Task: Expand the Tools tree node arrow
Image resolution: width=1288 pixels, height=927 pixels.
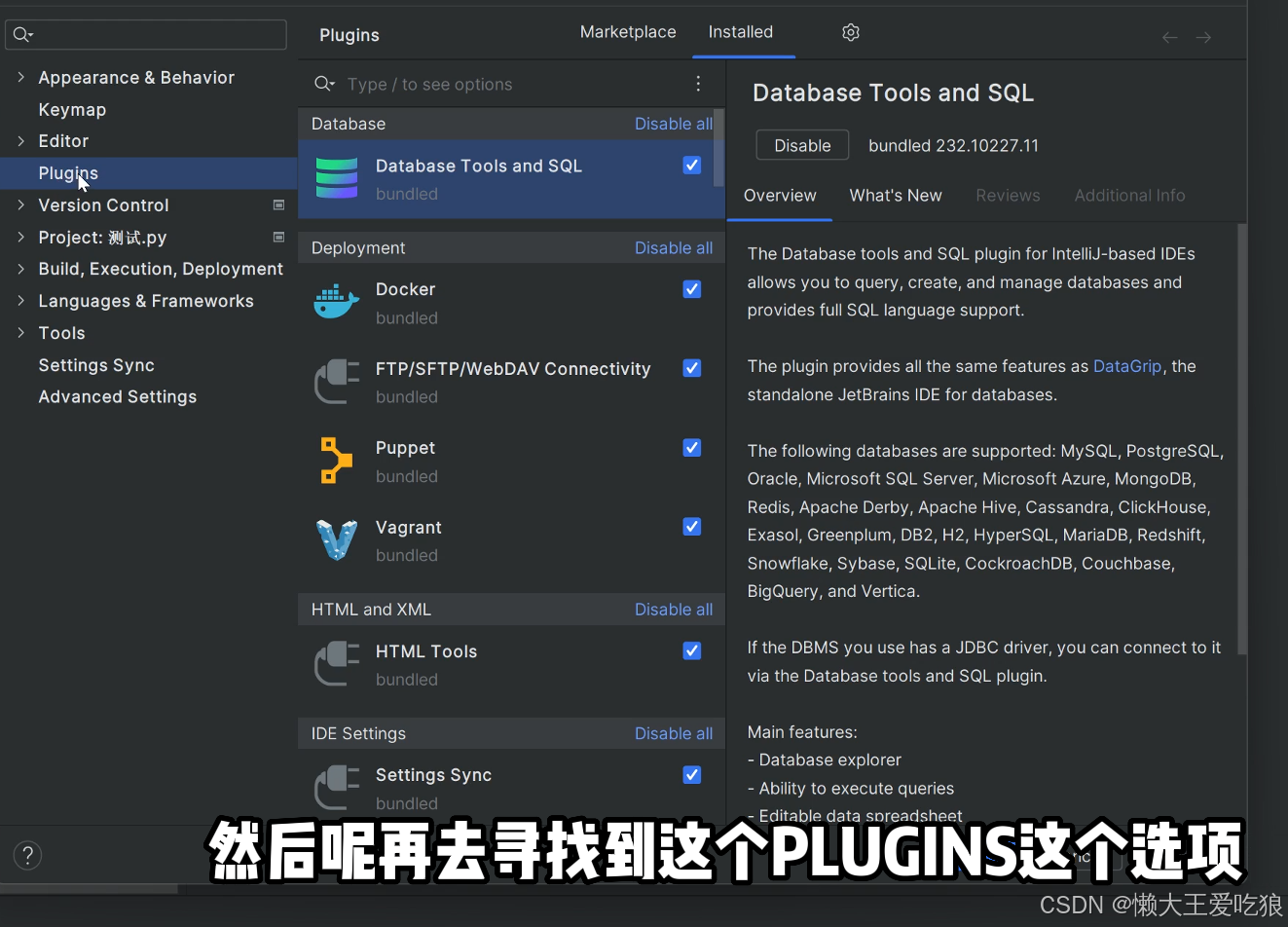Action: (x=20, y=333)
